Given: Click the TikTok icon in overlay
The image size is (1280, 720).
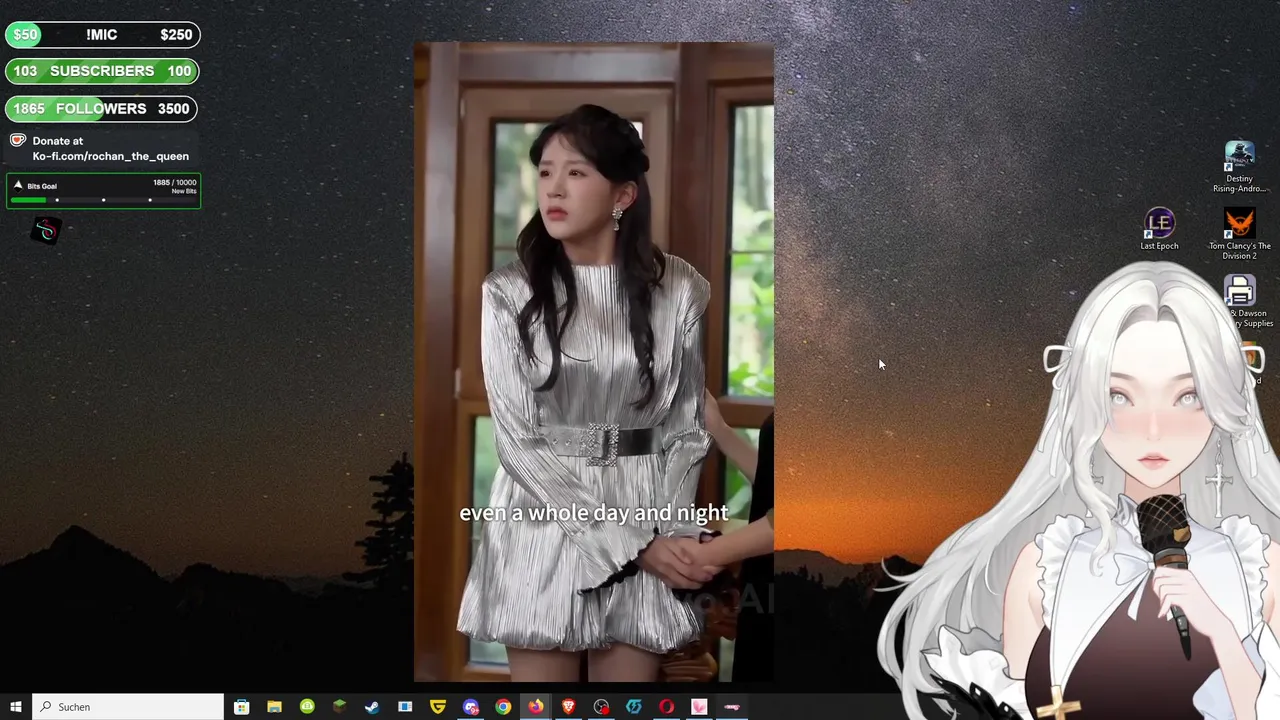Looking at the screenshot, I should click(x=46, y=231).
